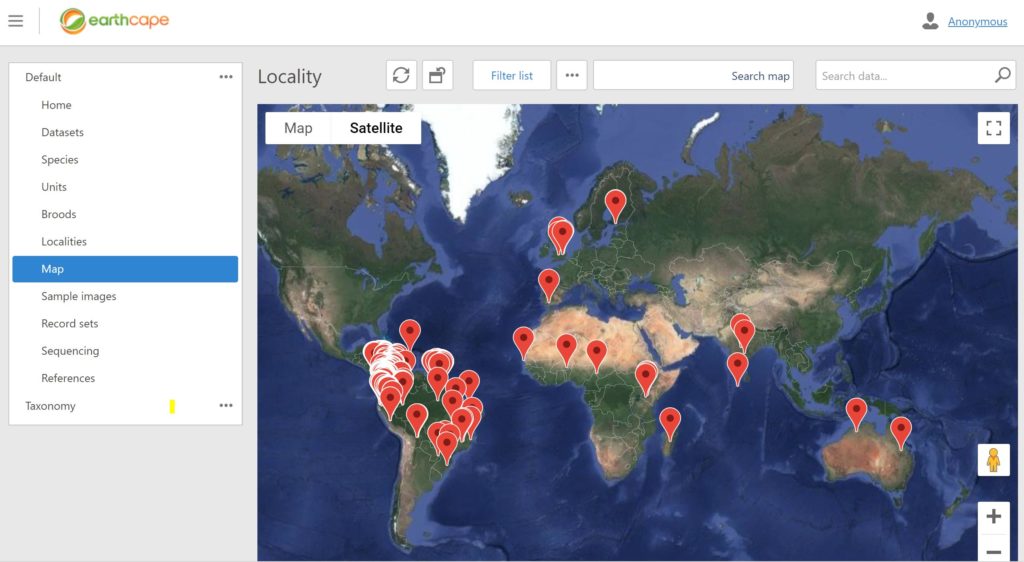Switch map to Satellite view
The width and height of the screenshot is (1024, 562).
376,128
